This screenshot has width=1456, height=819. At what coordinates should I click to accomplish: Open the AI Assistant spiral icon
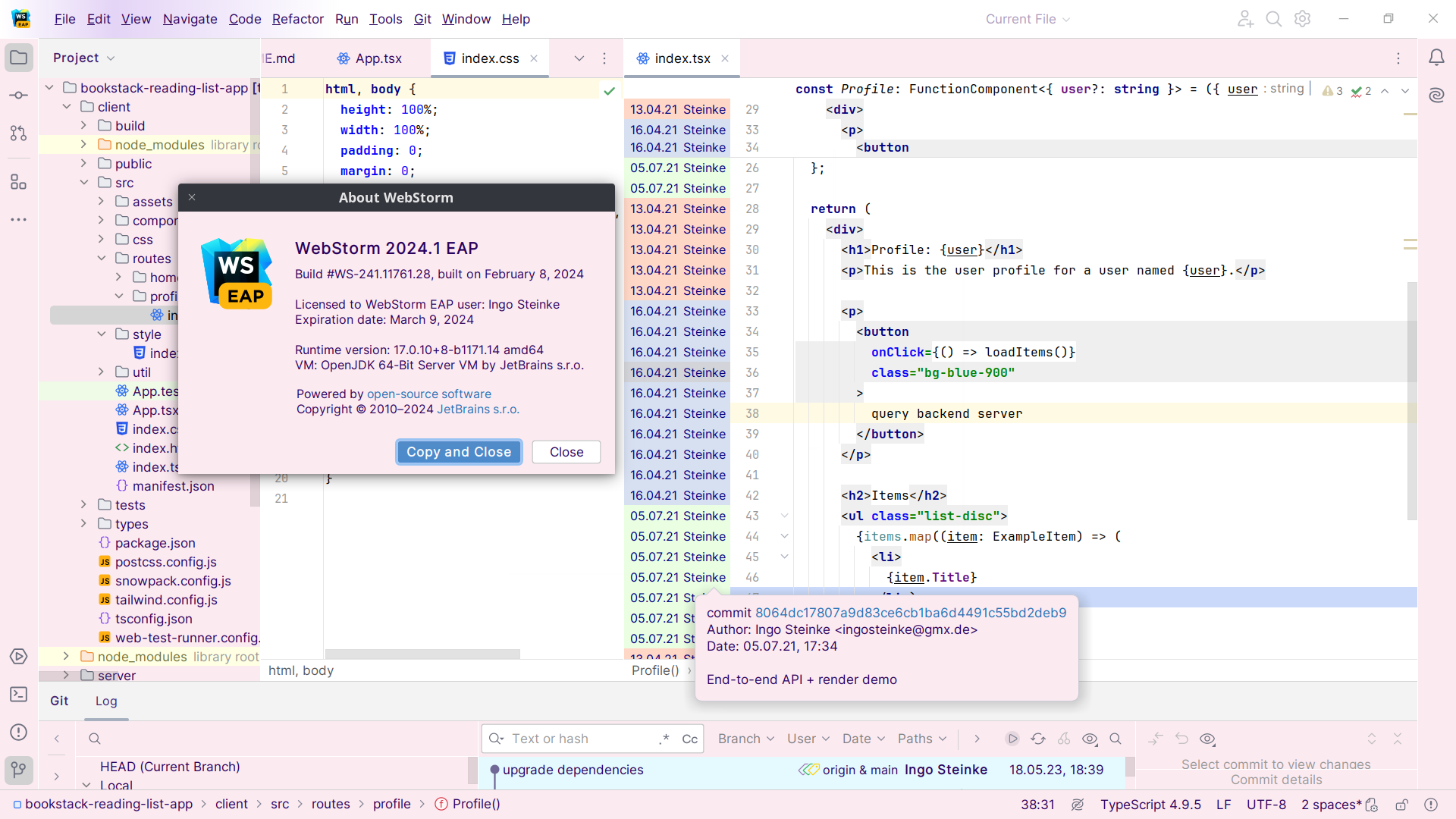pyautogui.click(x=1436, y=96)
